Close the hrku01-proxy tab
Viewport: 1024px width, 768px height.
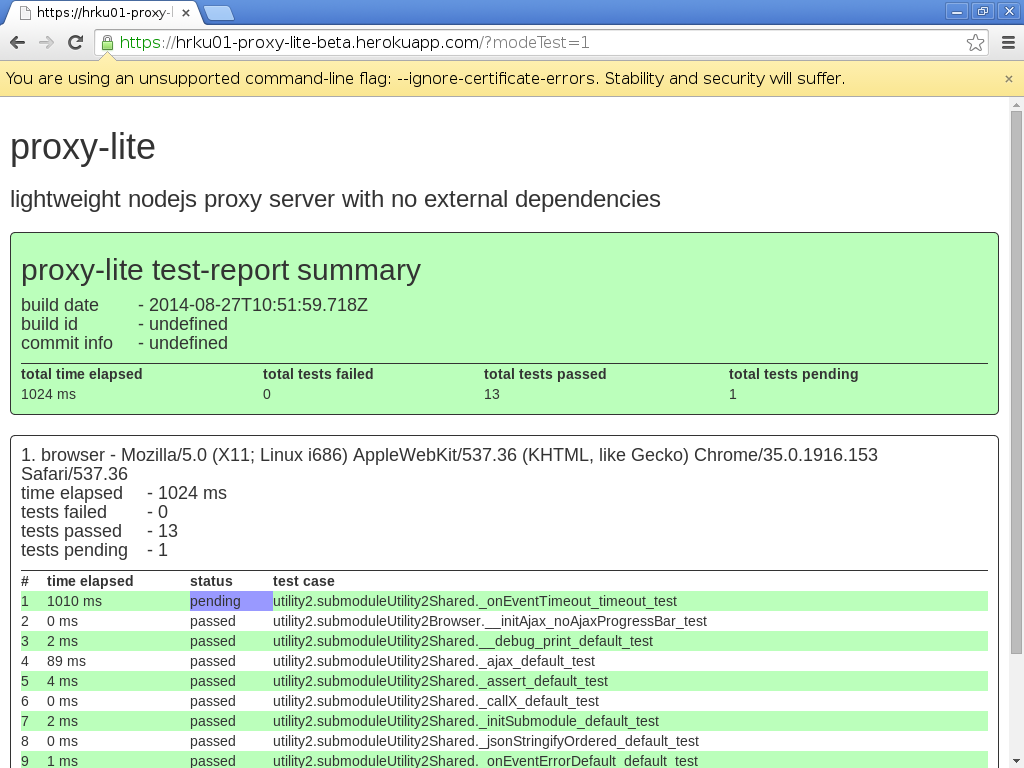coord(185,12)
